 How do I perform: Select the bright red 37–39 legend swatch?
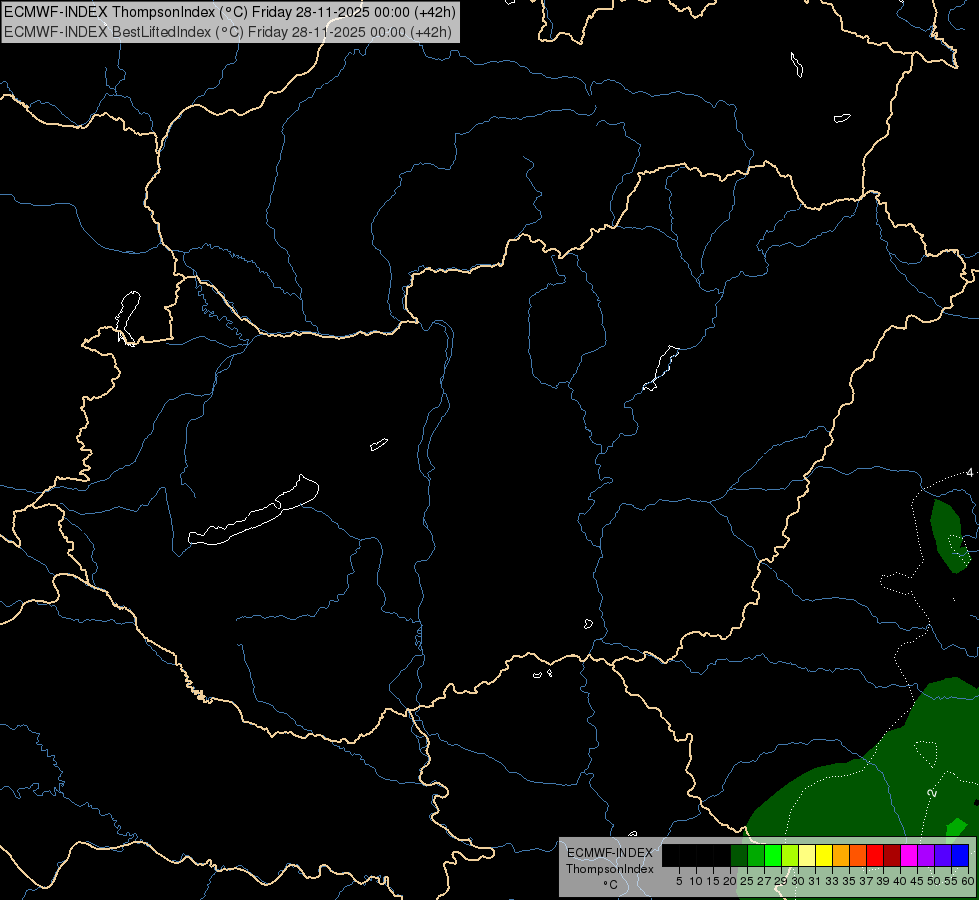coord(875,856)
